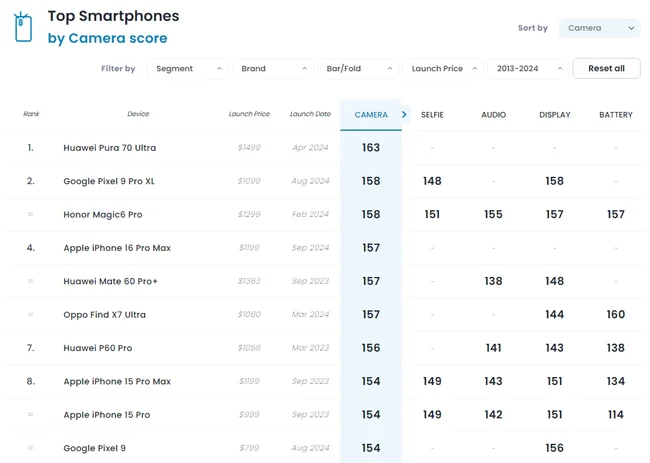Viewport: 650px width, 463px height.
Task: Expand the Bar/Fold filter
Action: tap(358, 69)
